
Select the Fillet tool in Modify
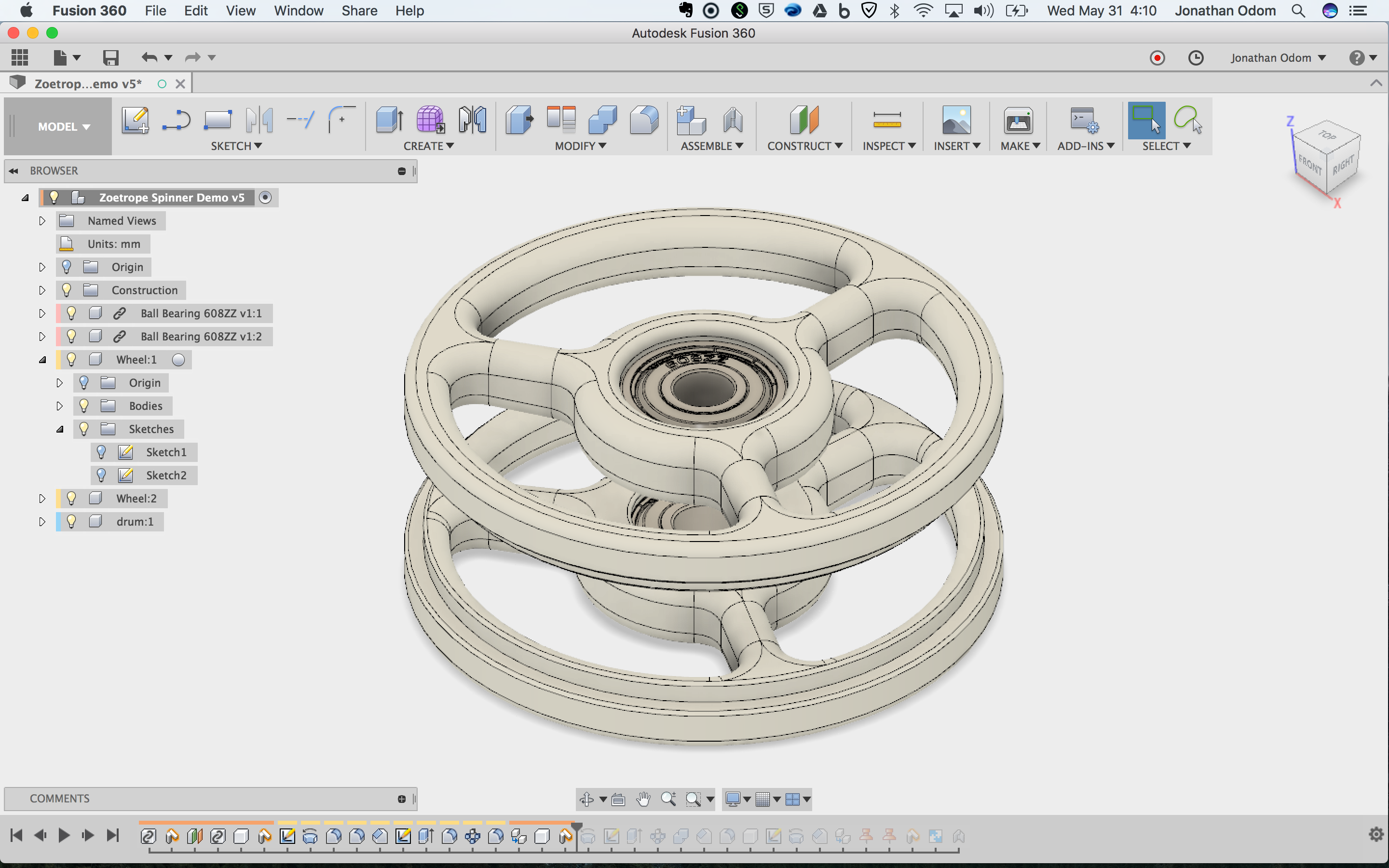(x=643, y=120)
